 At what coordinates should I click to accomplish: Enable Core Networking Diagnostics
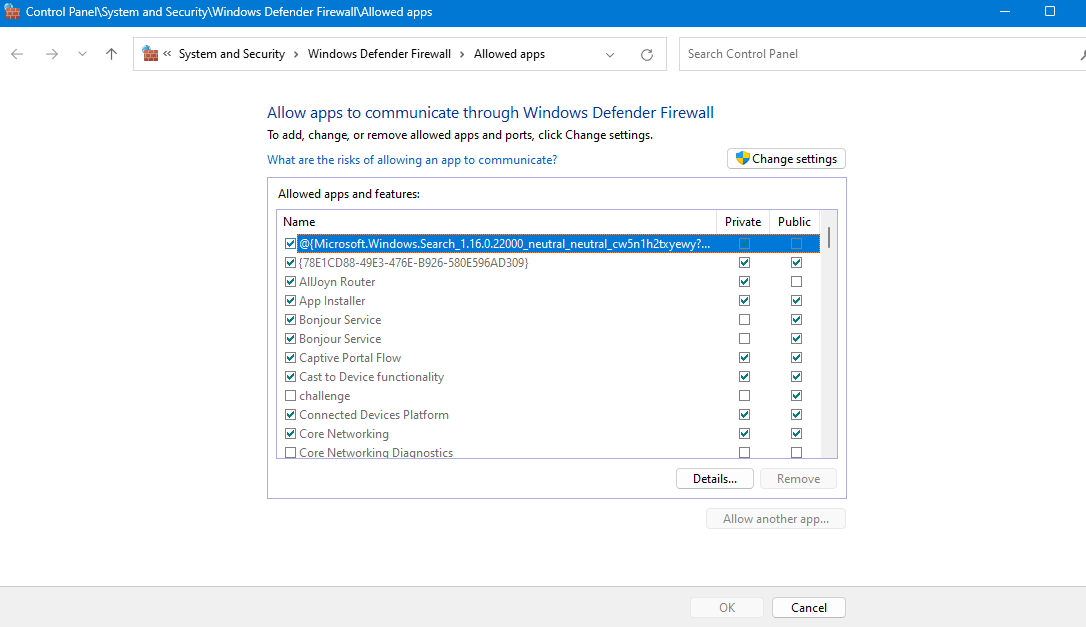tap(290, 452)
